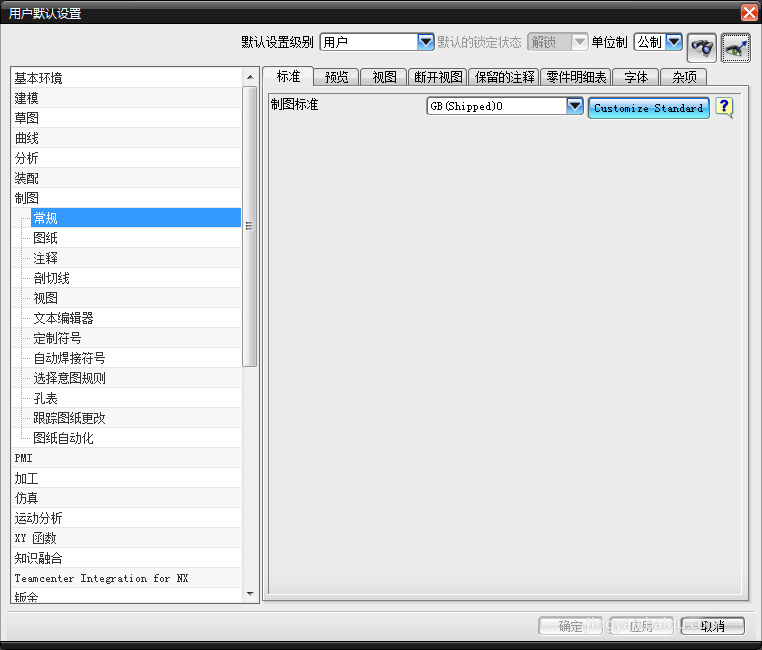Select 图纸自动化 in the tree
The image size is (762, 650).
coord(136,438)
